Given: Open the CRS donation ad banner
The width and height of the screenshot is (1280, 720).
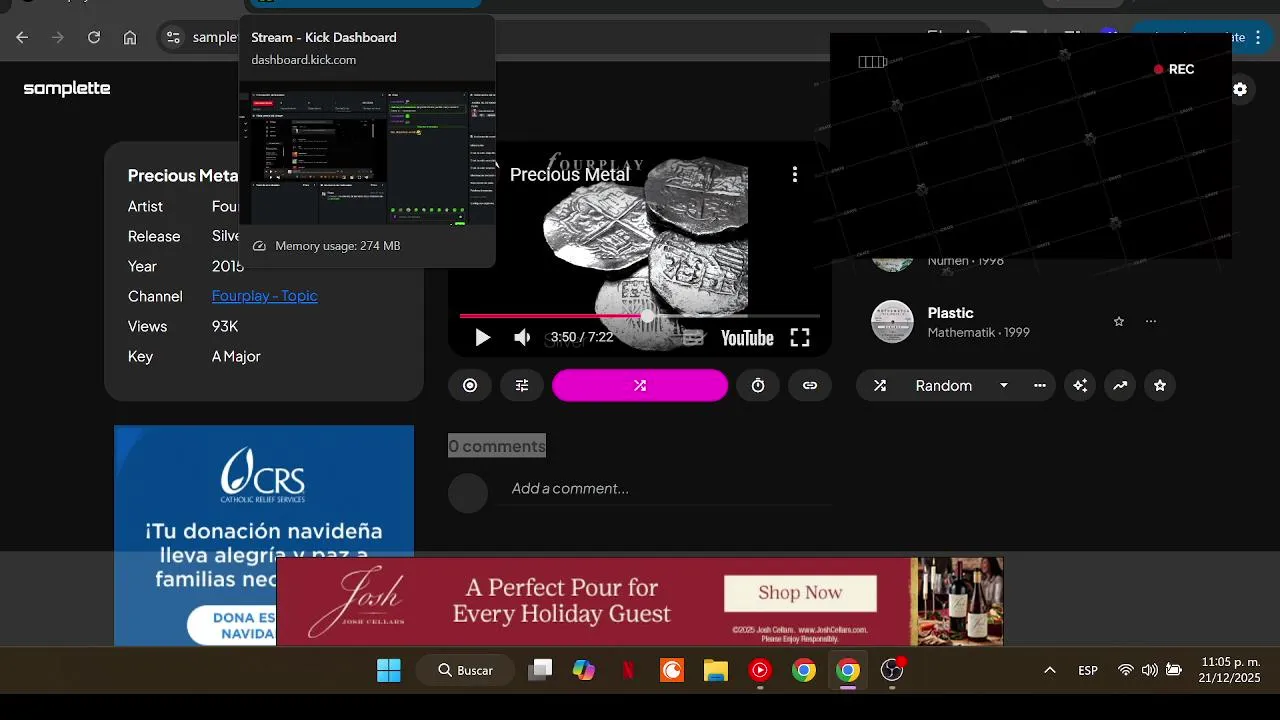Looking at the screenshot, I should tap(264, 535).
